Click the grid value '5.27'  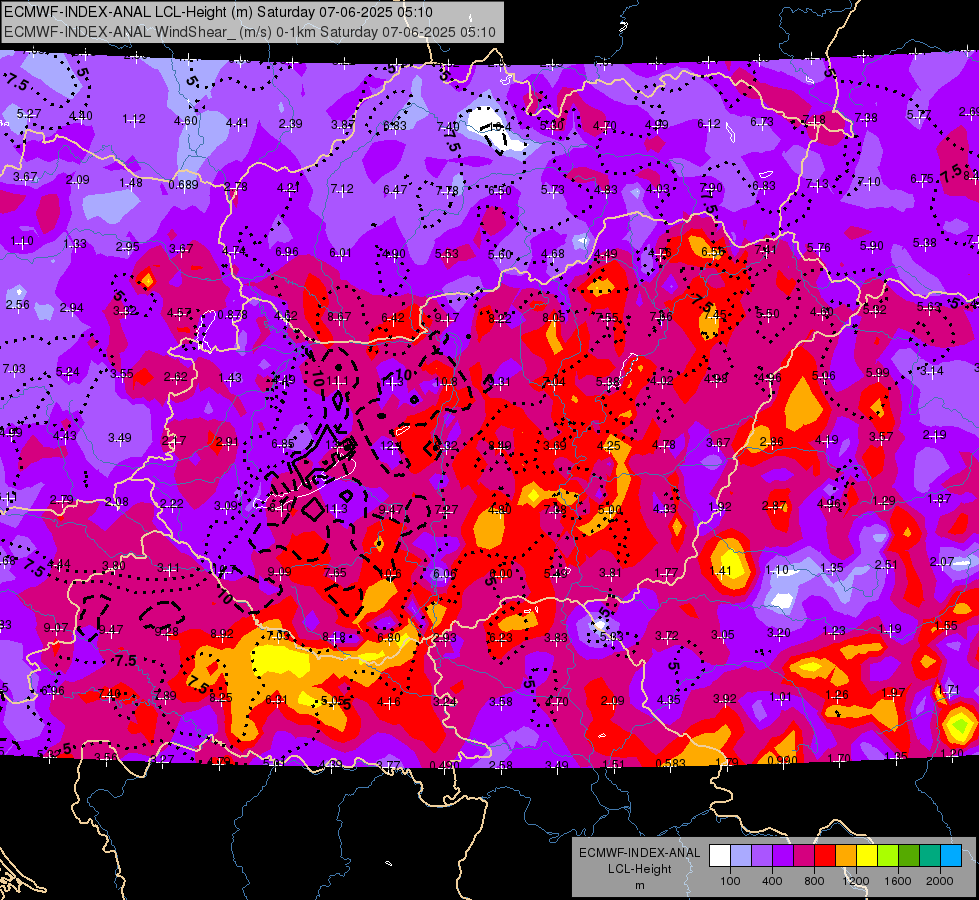(x=29, y=114)
